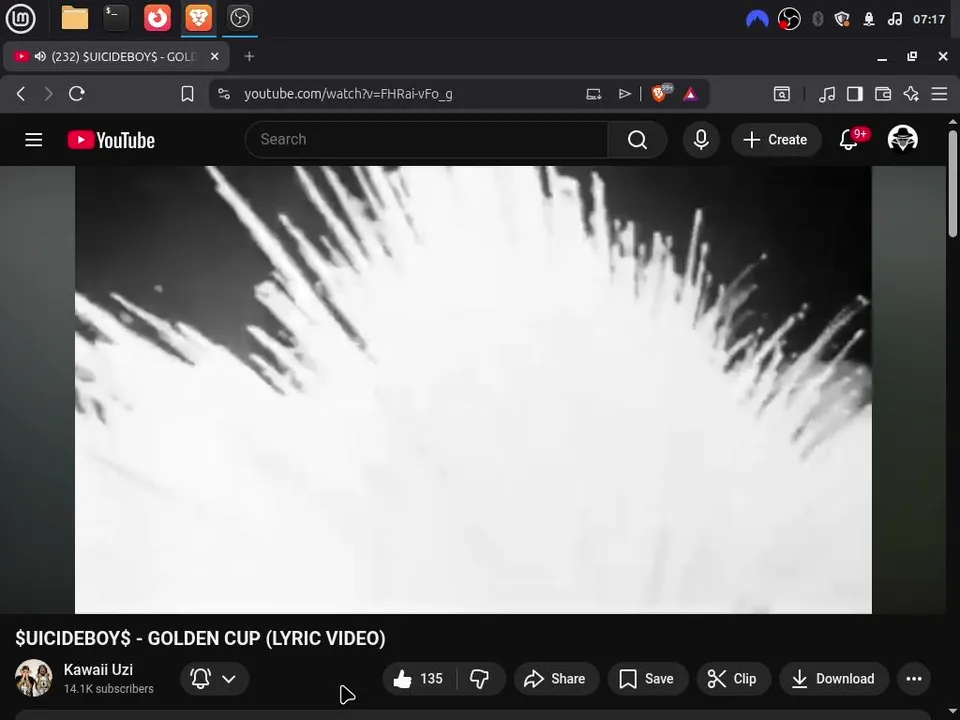Viewport: 960px width, 720px height.
Task: Open the 07:17 clock calendar
Action: pos(929,19)
